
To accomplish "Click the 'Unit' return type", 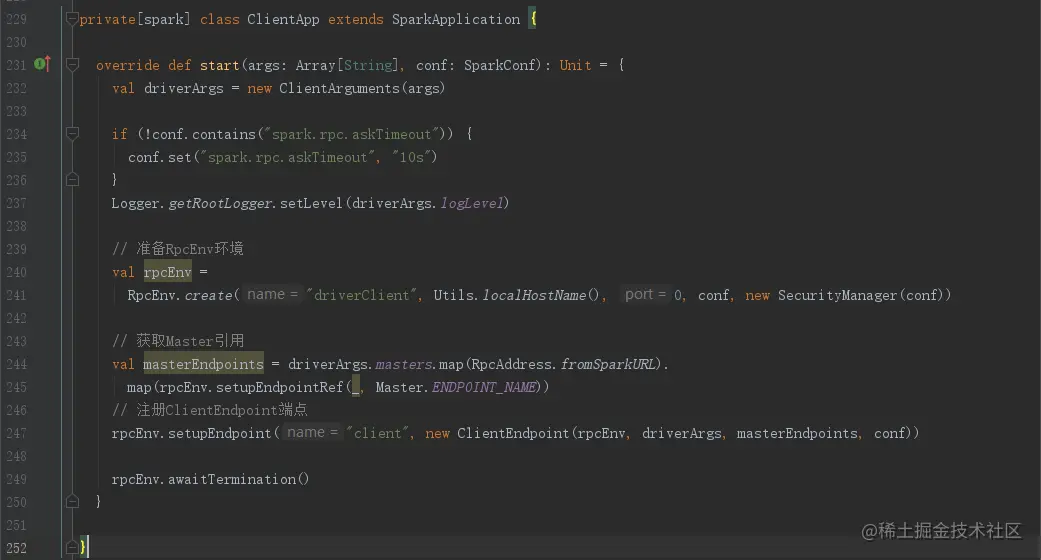I will [575, 65].
